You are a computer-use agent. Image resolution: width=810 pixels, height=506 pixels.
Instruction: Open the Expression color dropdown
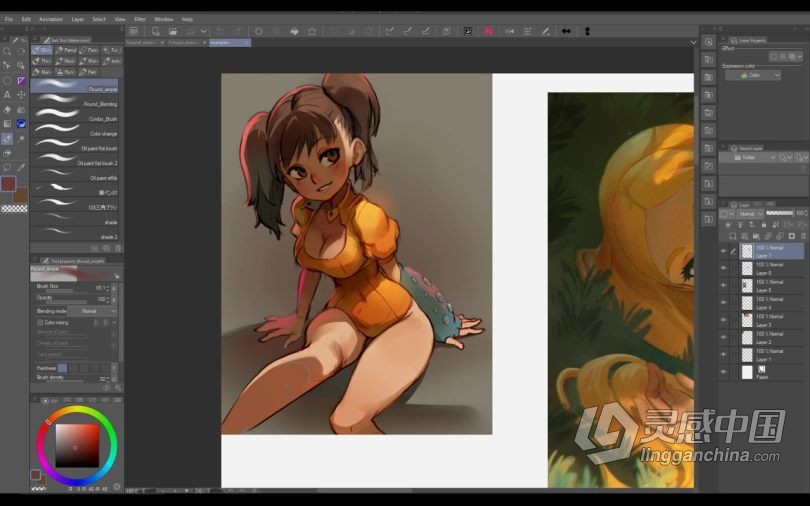click(x=753, y=75)
